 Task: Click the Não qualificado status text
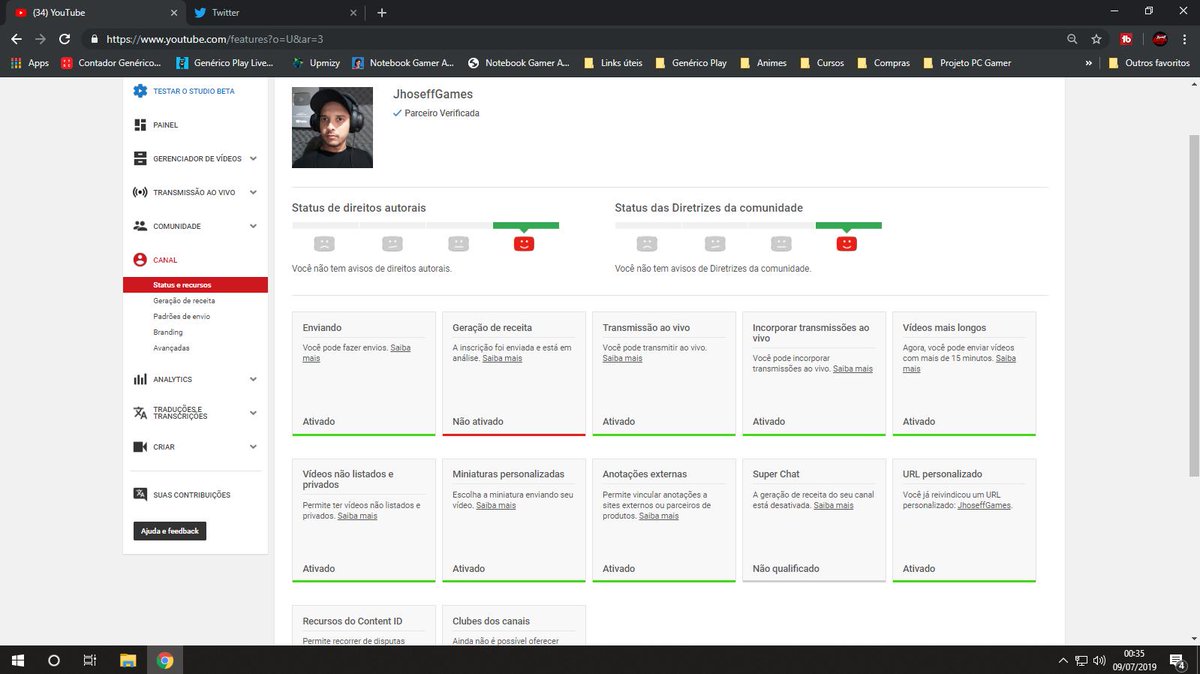pos(786,568)
